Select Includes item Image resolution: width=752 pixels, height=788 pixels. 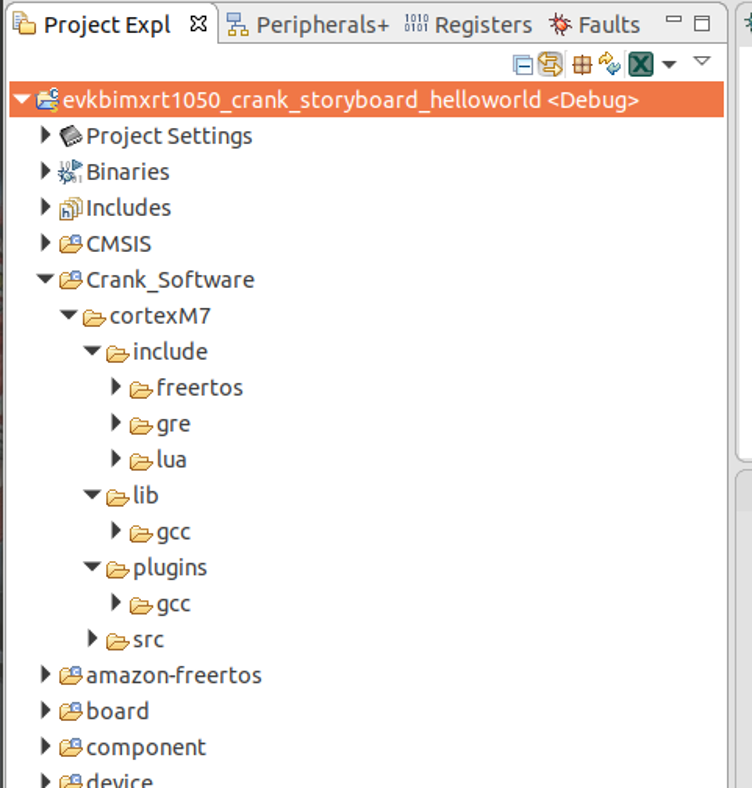(129, 208)
